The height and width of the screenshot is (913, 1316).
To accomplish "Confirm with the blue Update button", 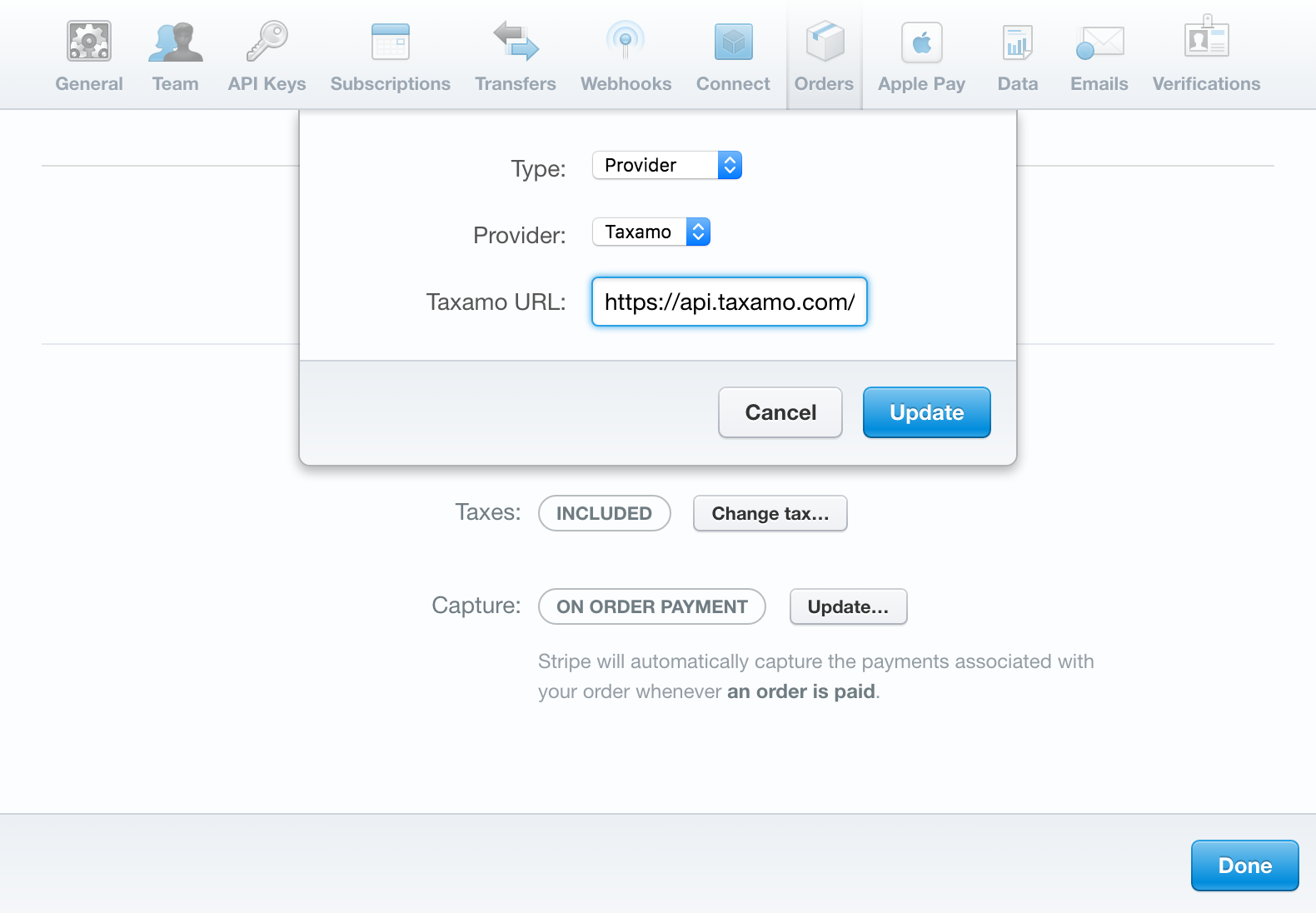I will point(927,412).
